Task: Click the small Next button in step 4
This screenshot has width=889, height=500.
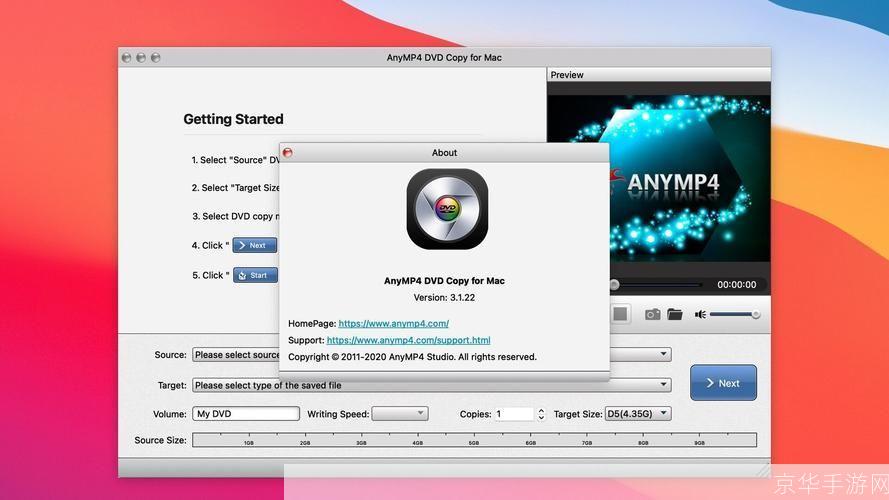Action: 255,245
